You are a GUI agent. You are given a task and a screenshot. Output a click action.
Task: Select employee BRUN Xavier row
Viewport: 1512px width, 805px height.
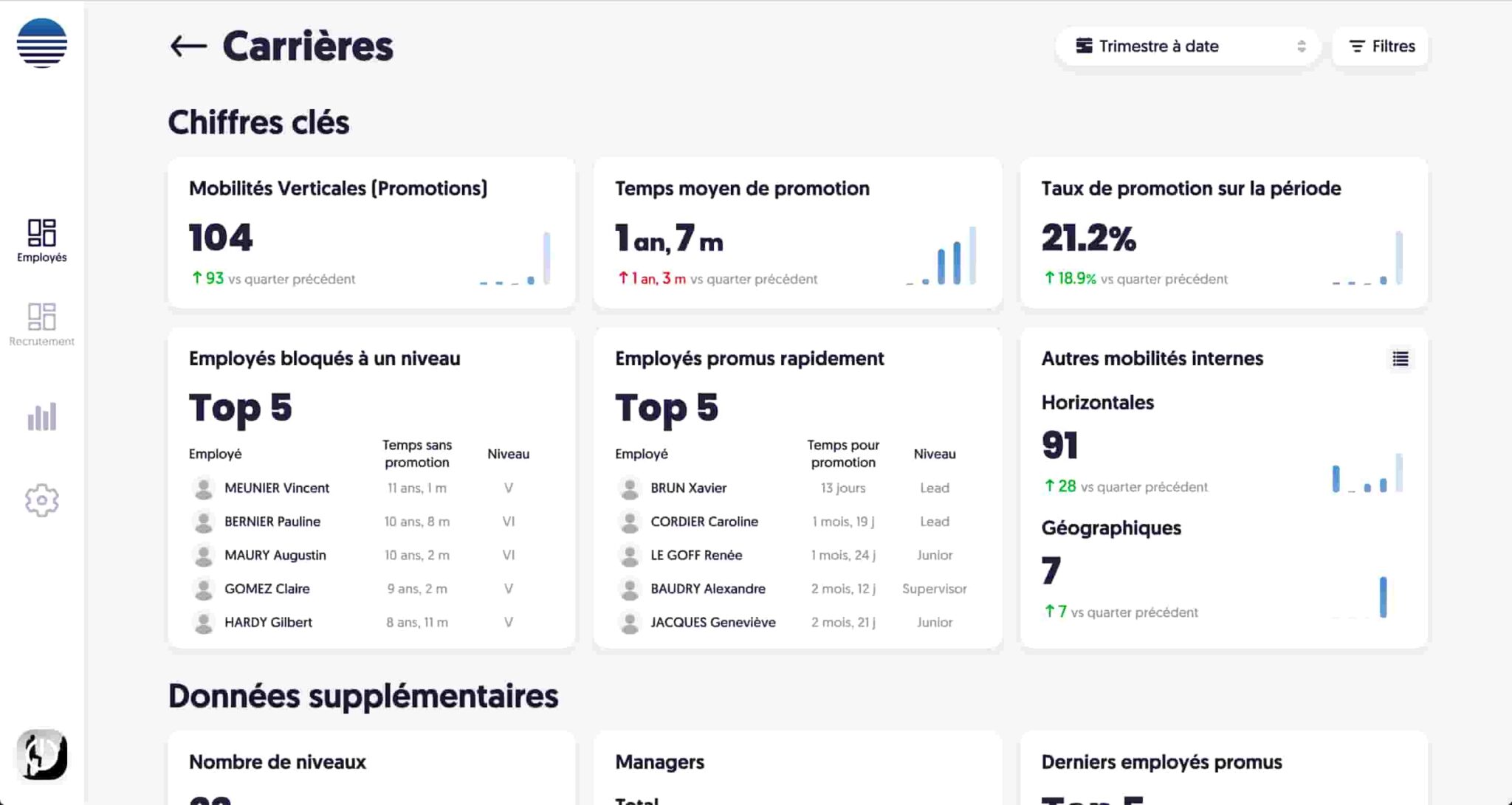688,488
